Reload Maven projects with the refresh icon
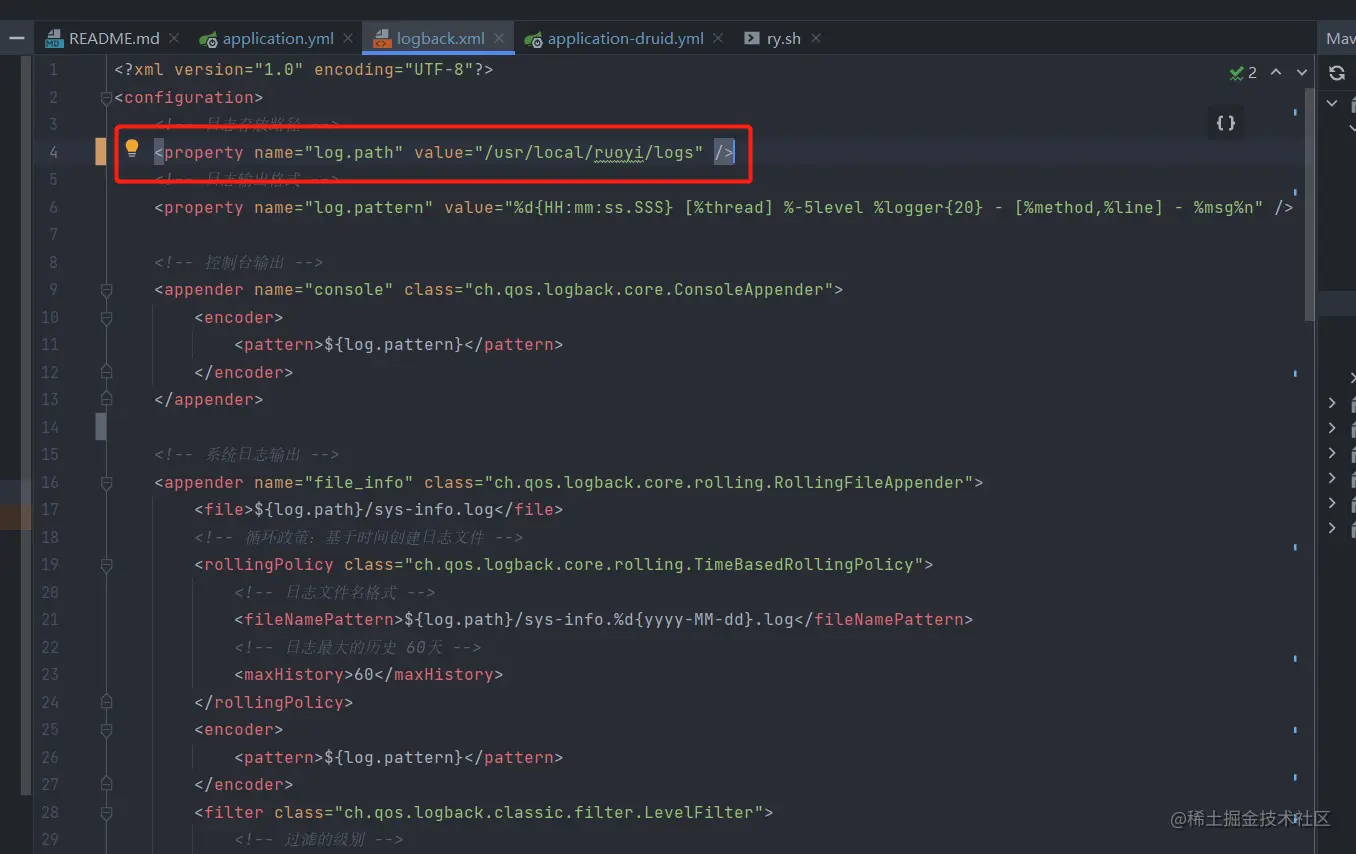1356x854 pixels. point(1337,73)
